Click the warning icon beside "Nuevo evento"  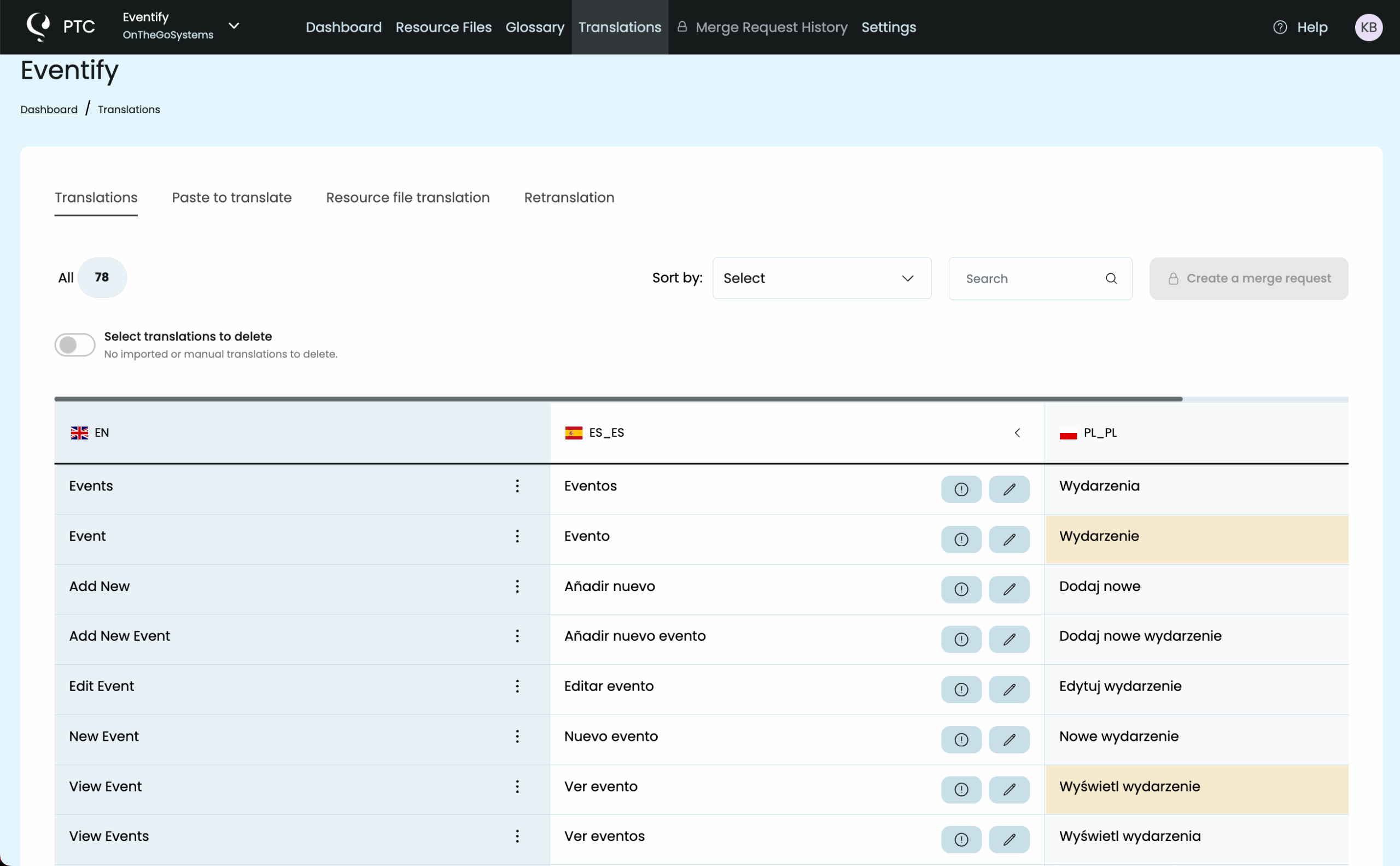point(961,739)
